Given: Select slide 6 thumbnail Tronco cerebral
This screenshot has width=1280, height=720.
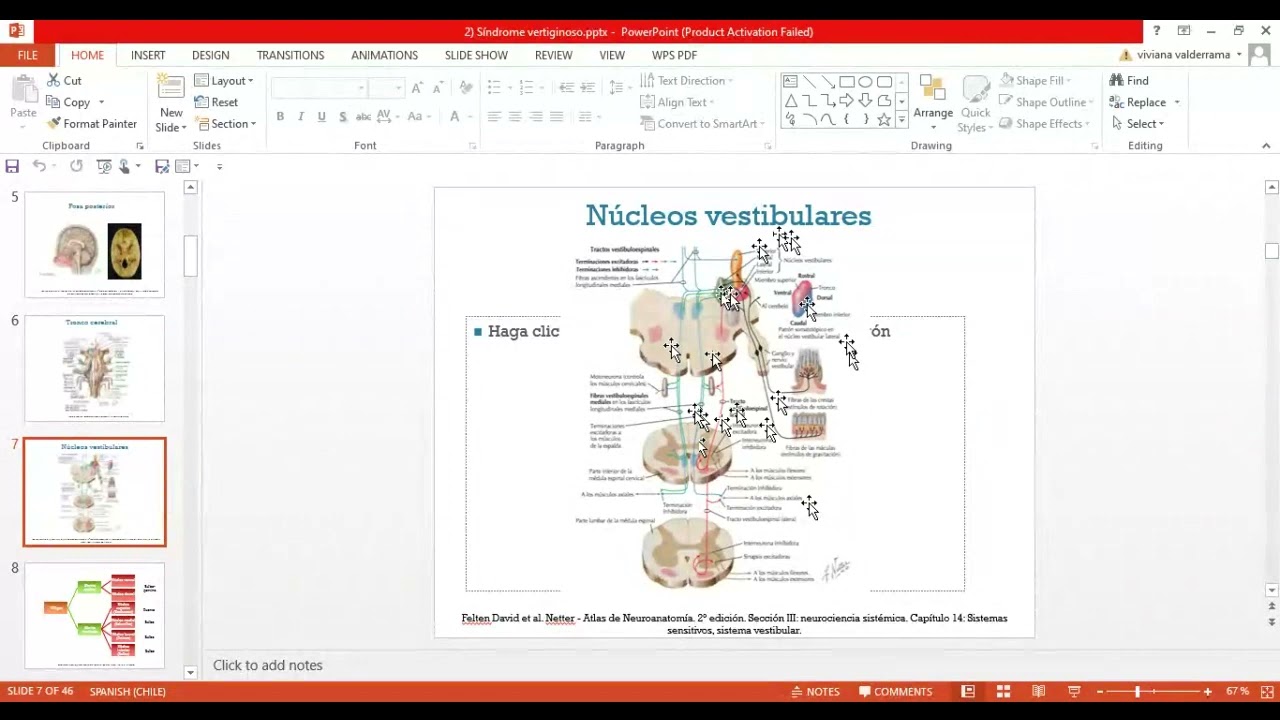Looking at the screenshot, I should coord(94,368).
